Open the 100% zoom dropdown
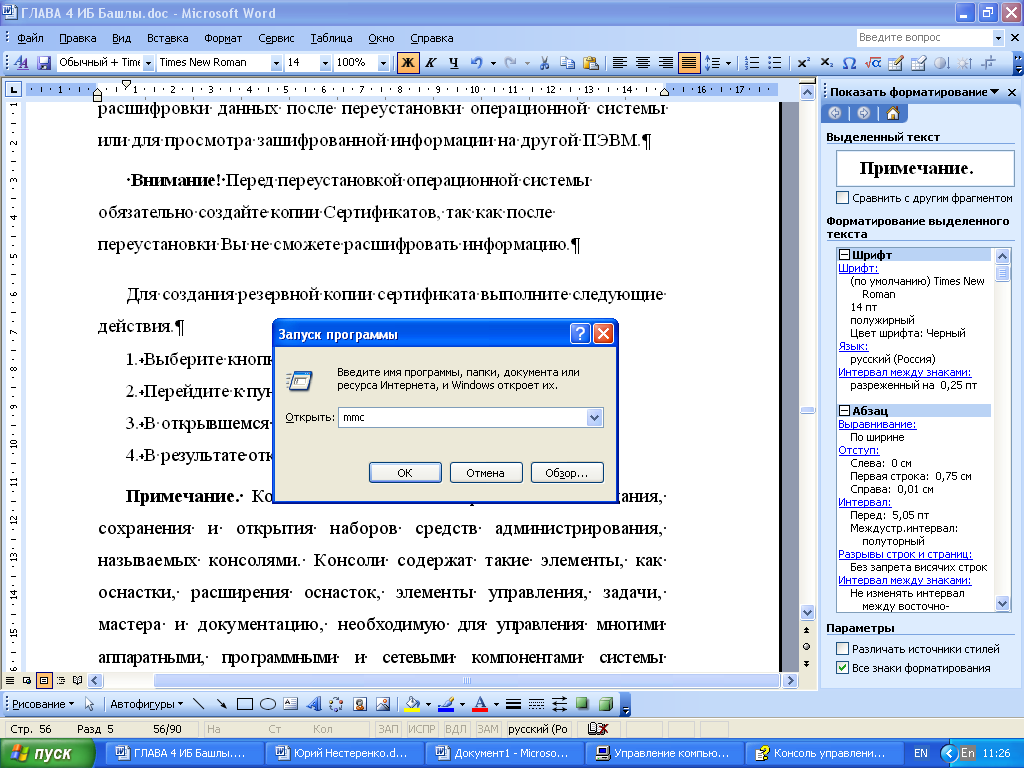The image size is (1024, 768). [383, 63]
